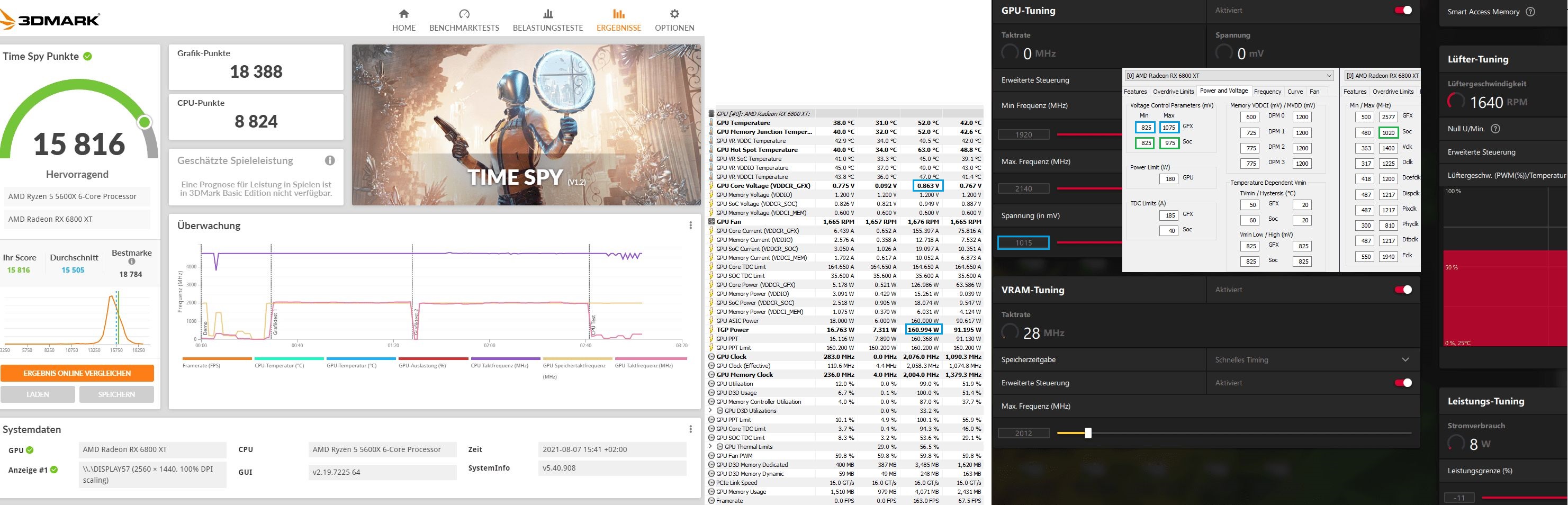Click ERGEBNIS ONLINE VERGLEICHEN button

[x=77, y=373]
